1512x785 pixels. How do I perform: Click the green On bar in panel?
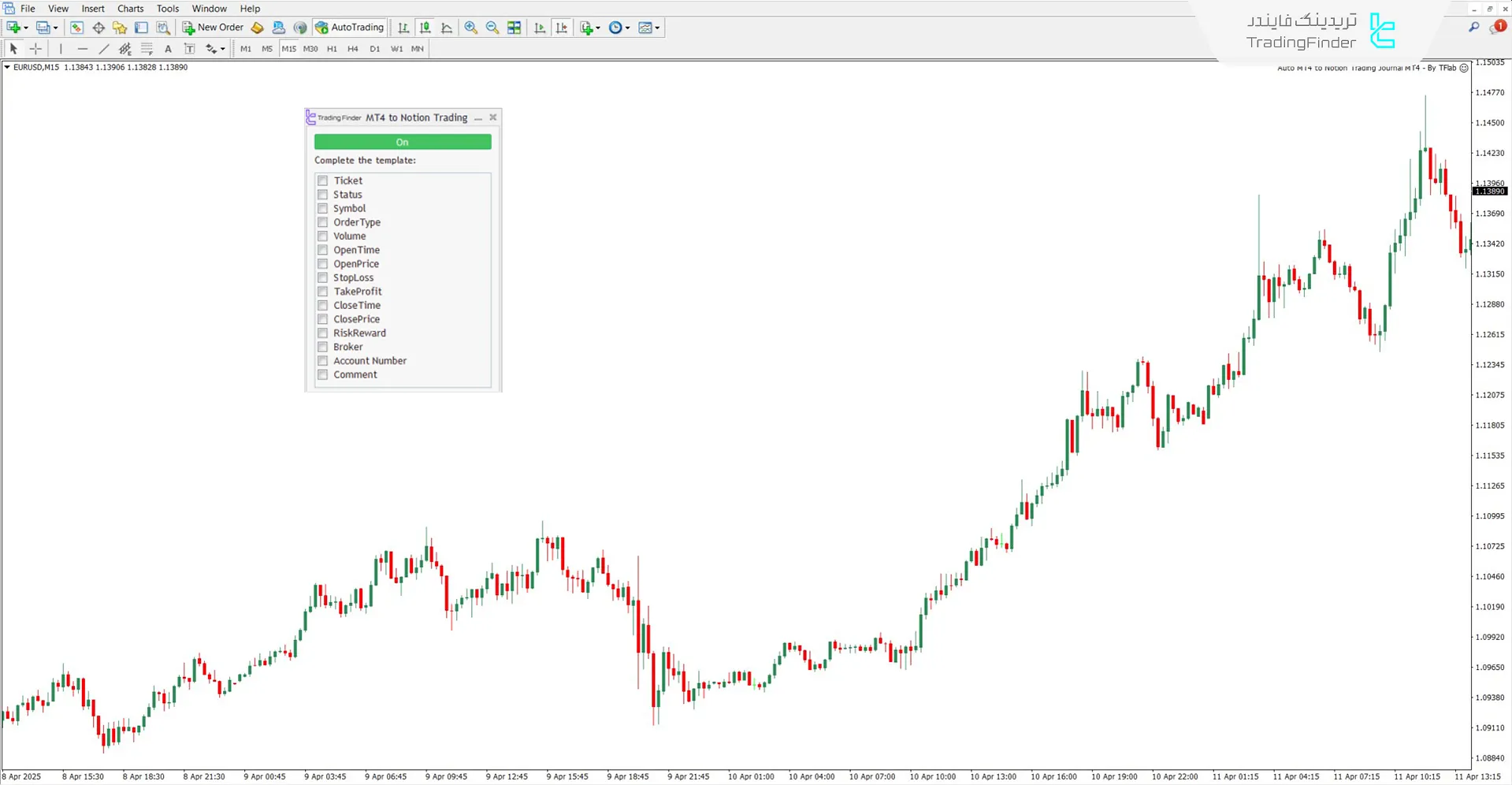coord(402,142)
